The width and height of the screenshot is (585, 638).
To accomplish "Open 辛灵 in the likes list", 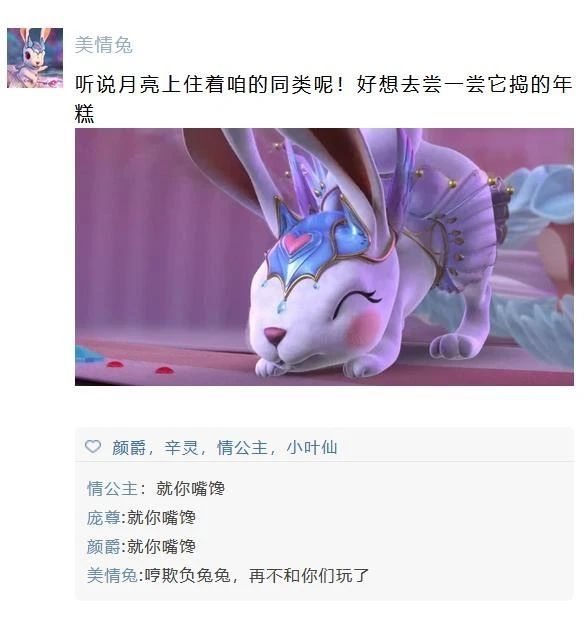I will pos(181,448).
